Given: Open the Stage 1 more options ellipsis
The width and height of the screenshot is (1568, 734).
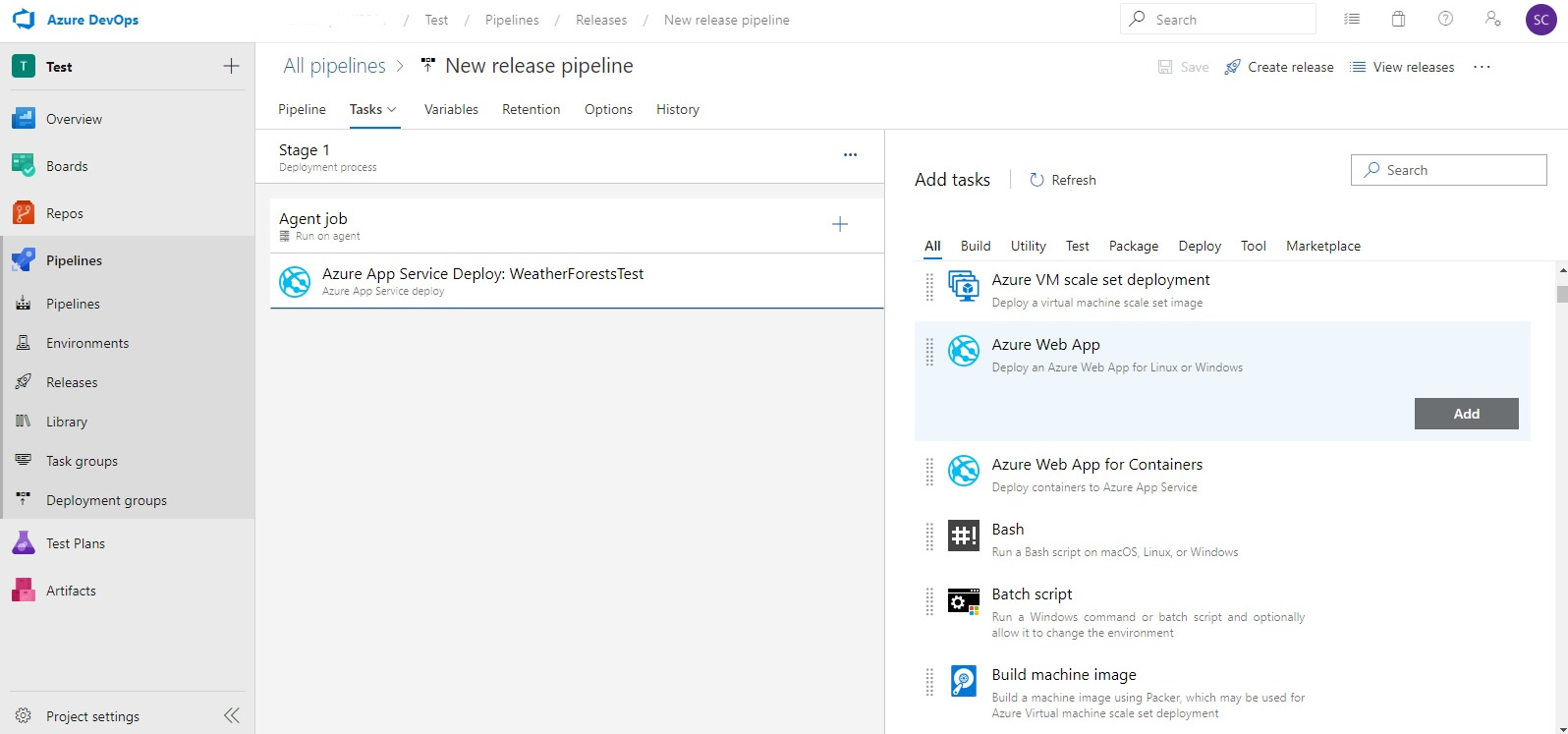Looking at the screenshot, I should click(x=851, y=154).
